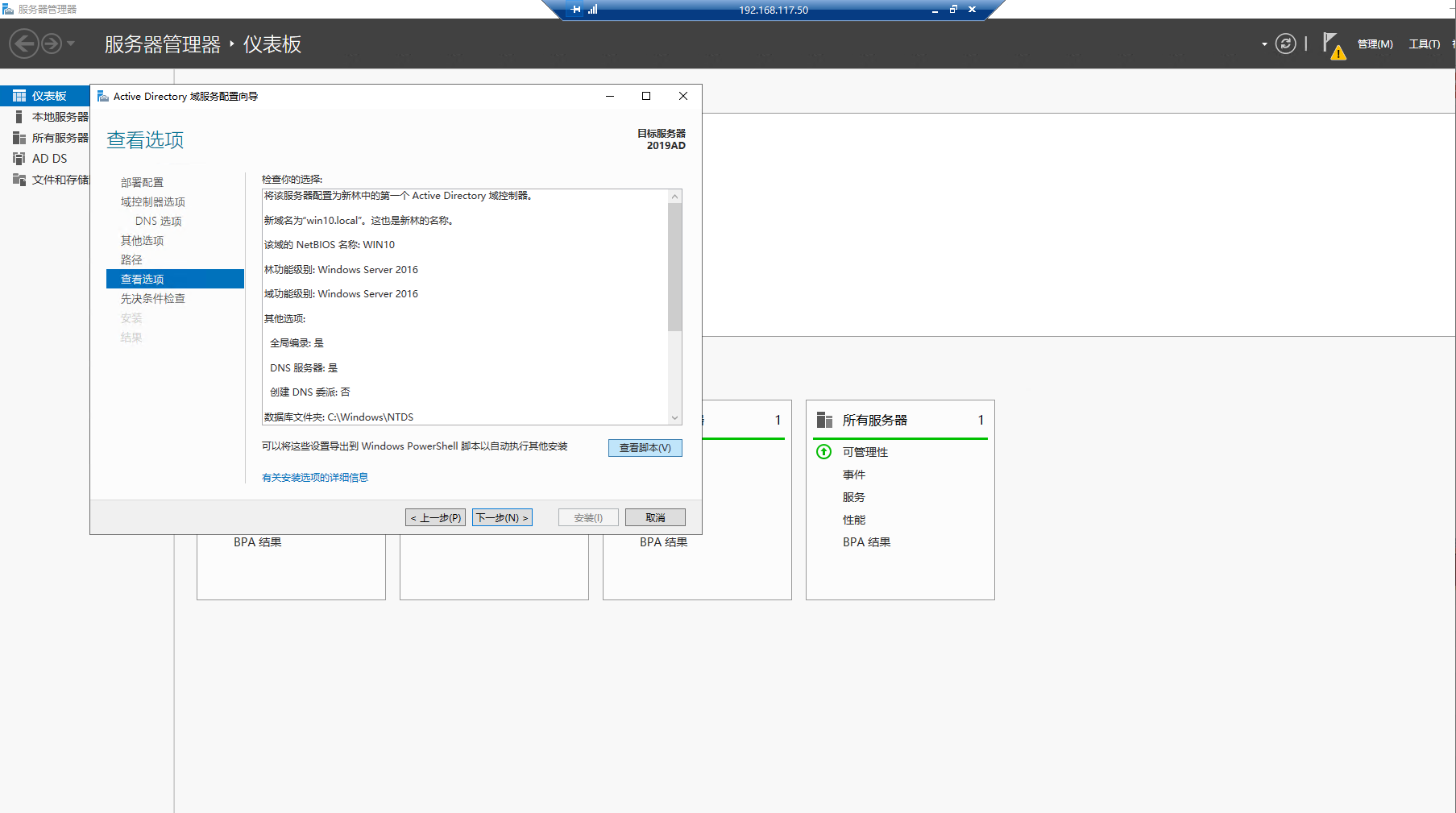Open 有关安装选项的详细信息 link
The image size is (1456, 813).
pos(315,478)
